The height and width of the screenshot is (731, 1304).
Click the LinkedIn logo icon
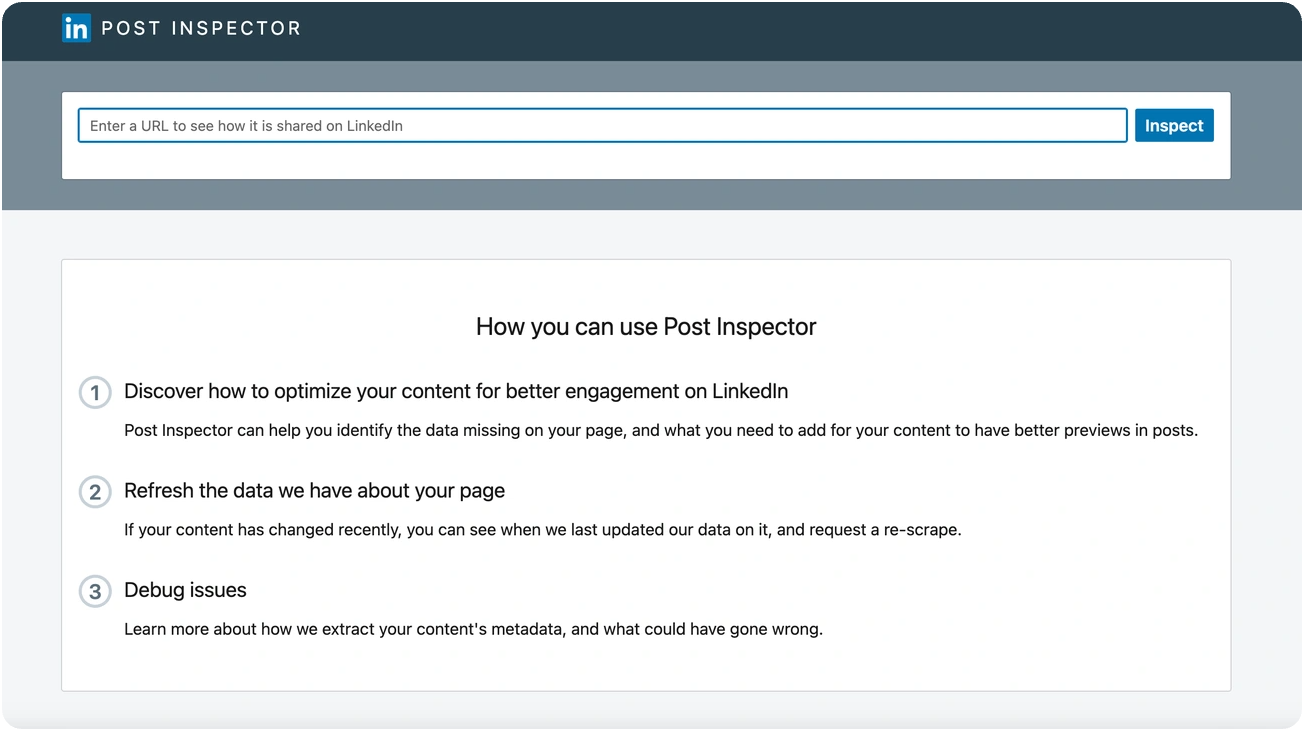[x=76, y=28]
